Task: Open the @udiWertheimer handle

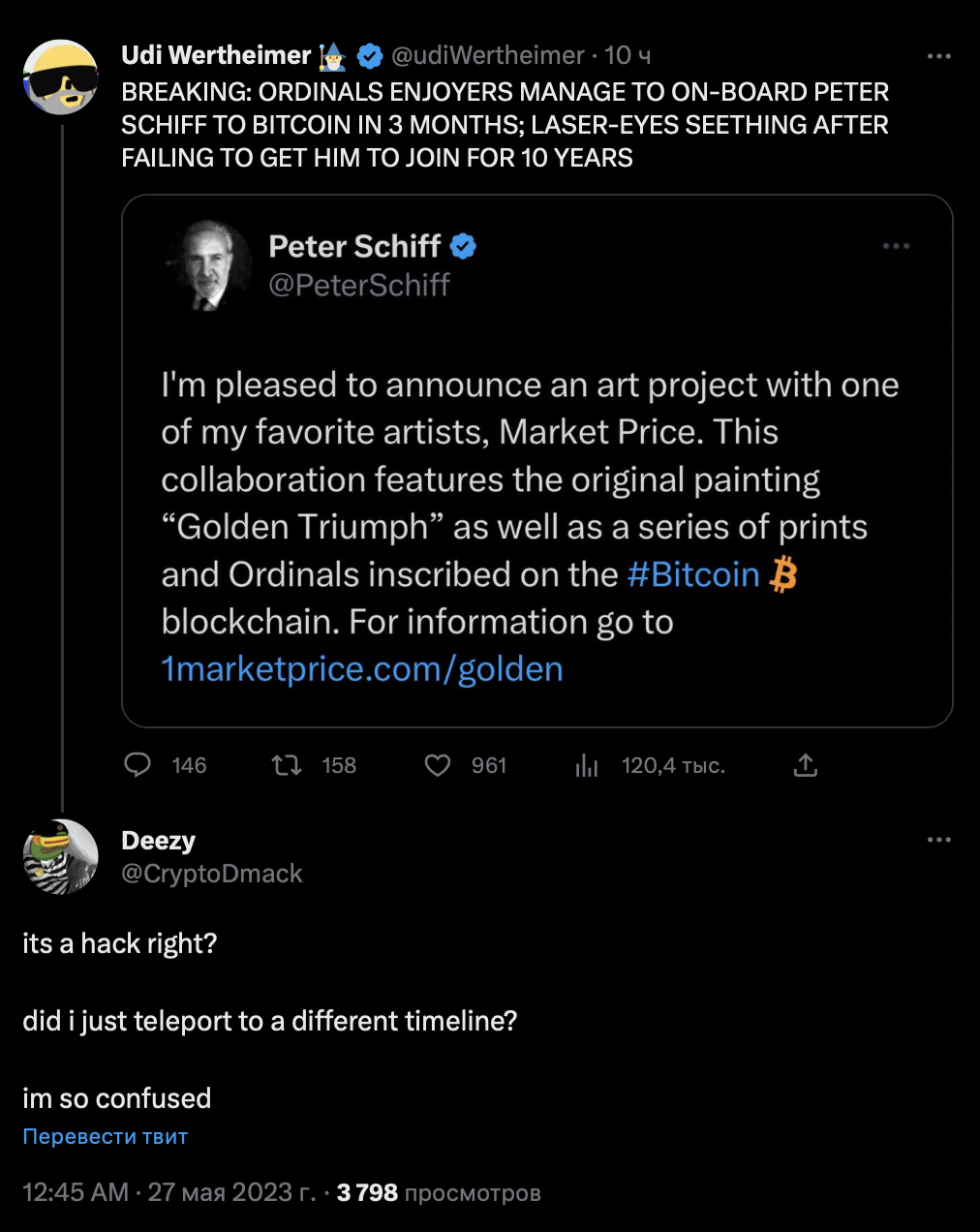Action: pyautogui.click(x=487, y=56)
